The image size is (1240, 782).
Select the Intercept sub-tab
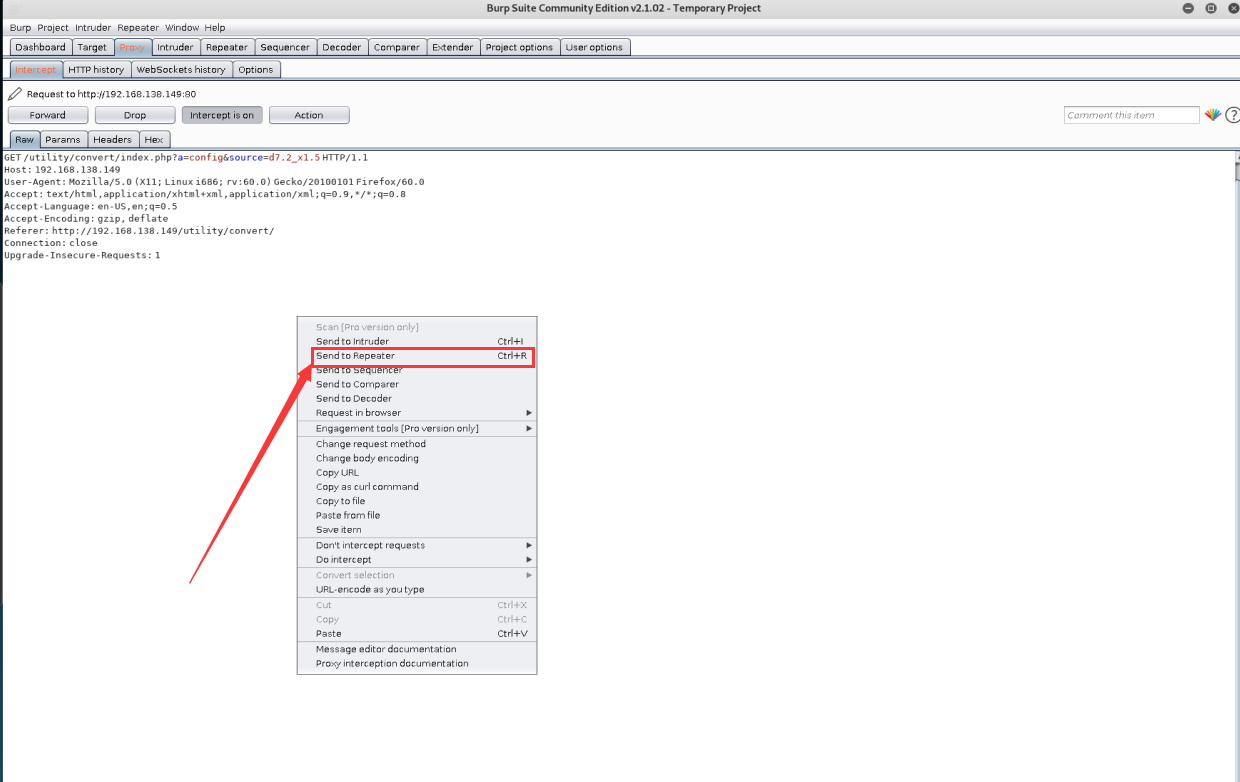coord(36,70)
